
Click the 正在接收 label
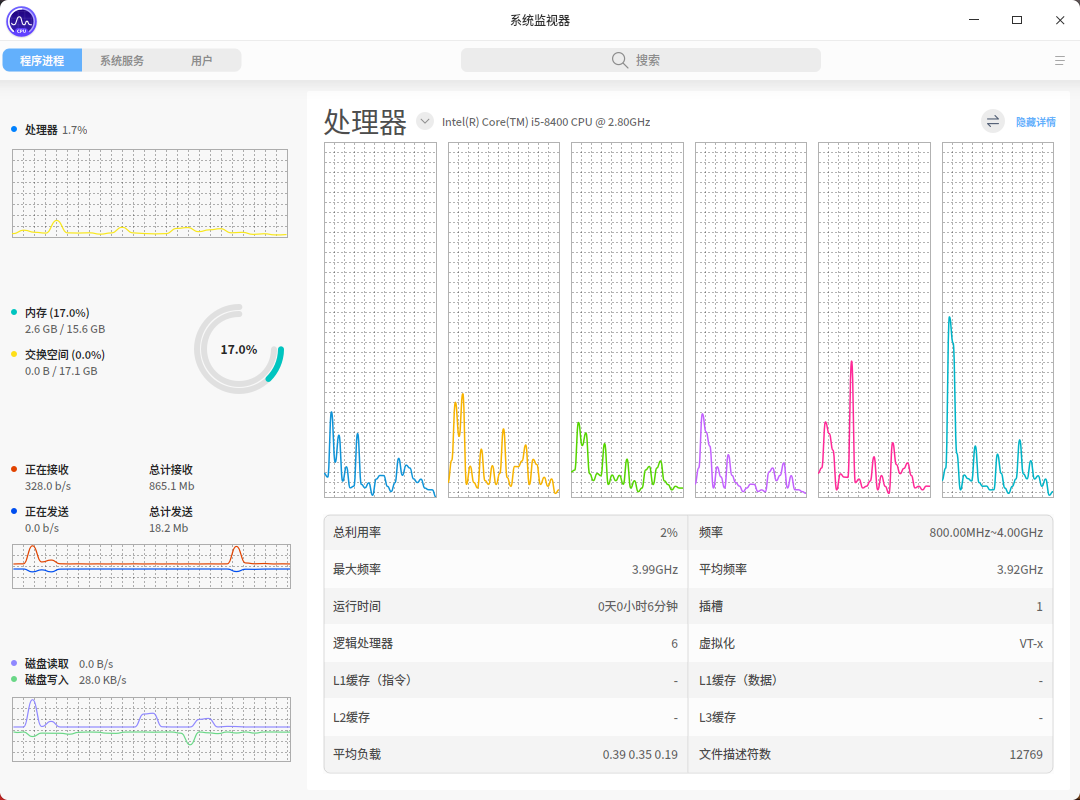point(47,470)
